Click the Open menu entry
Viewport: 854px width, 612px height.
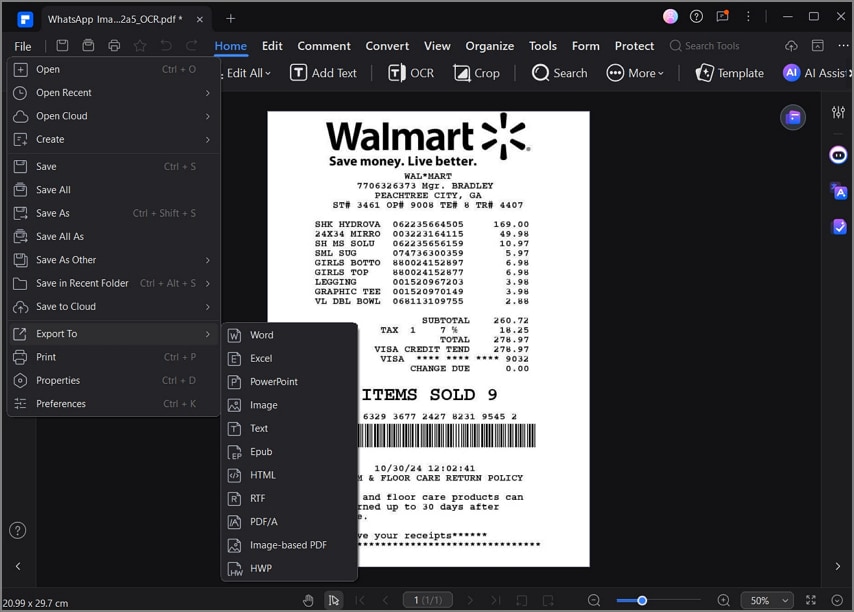(x=113, y=69)
